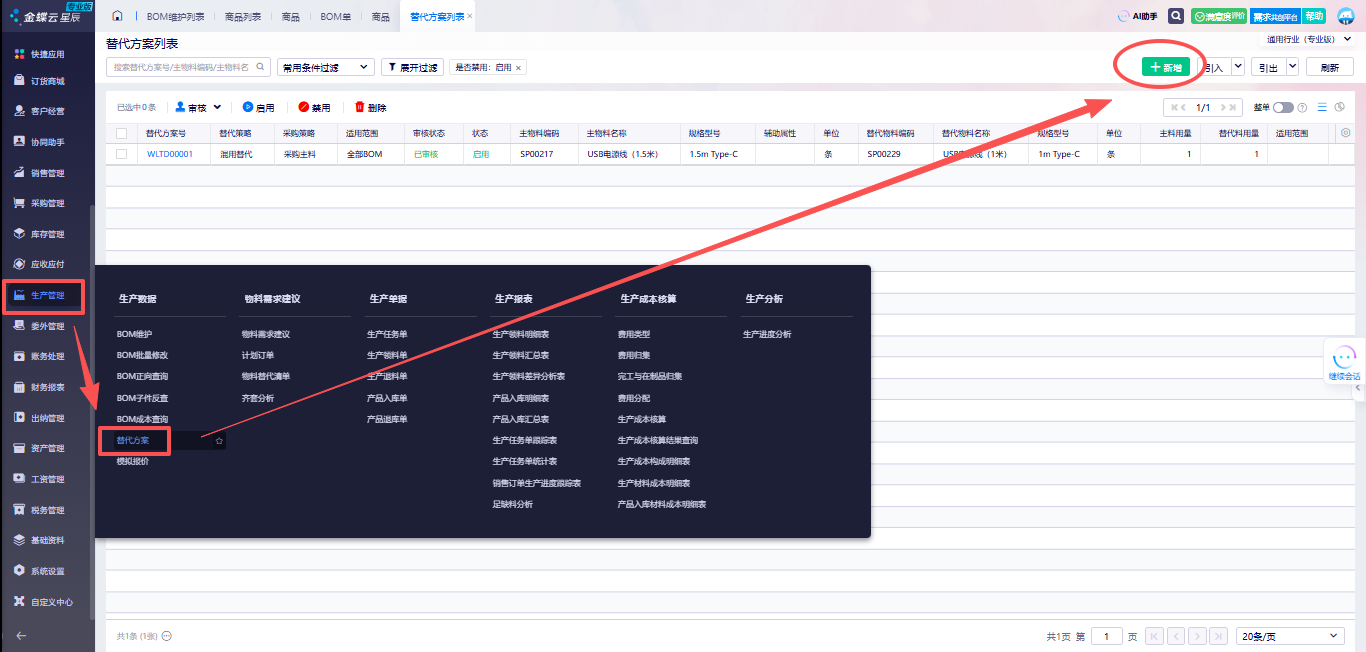
Task: Switch to the BOM维护列表 tab
Action: point(175,17)
